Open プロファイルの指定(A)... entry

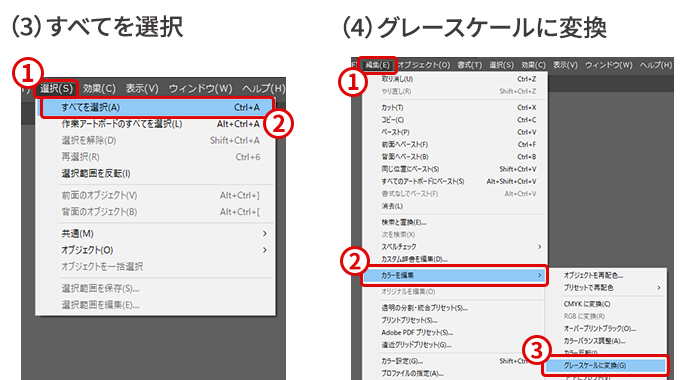pos(455,373)
